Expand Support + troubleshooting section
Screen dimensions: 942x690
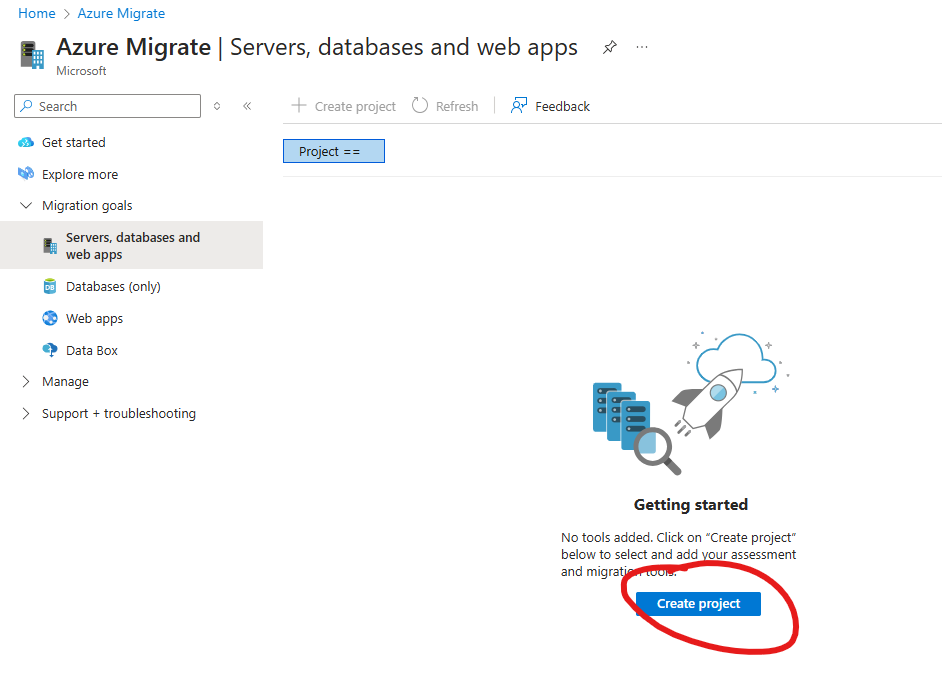26,414
